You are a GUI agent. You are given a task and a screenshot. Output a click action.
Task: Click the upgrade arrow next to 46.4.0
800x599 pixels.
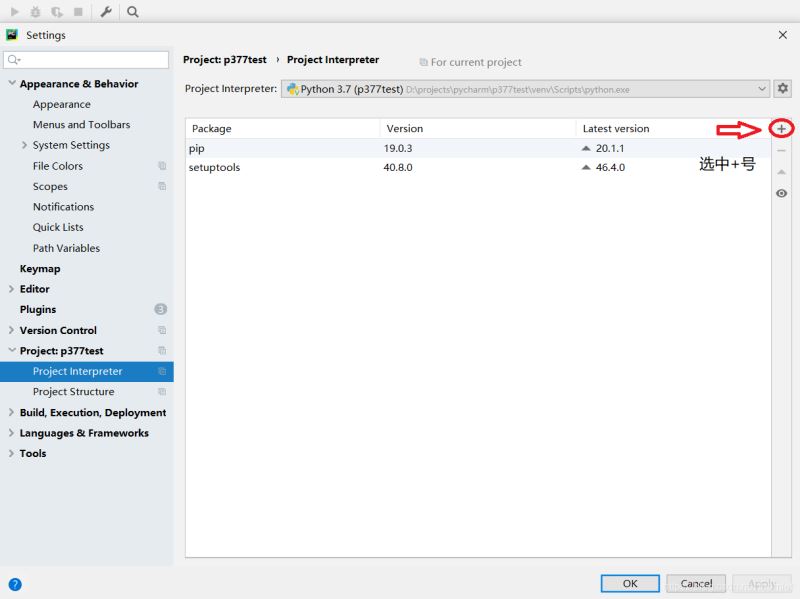pyautogui.click(x=586, y=167)
